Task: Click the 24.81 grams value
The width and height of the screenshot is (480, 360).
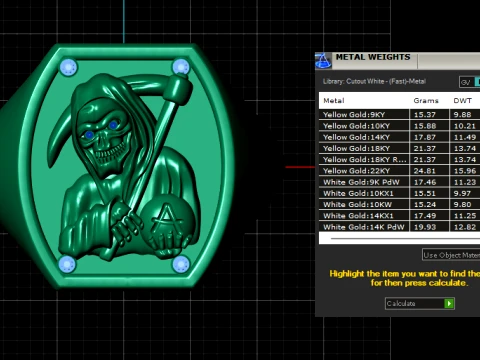Action: [425, 171]
